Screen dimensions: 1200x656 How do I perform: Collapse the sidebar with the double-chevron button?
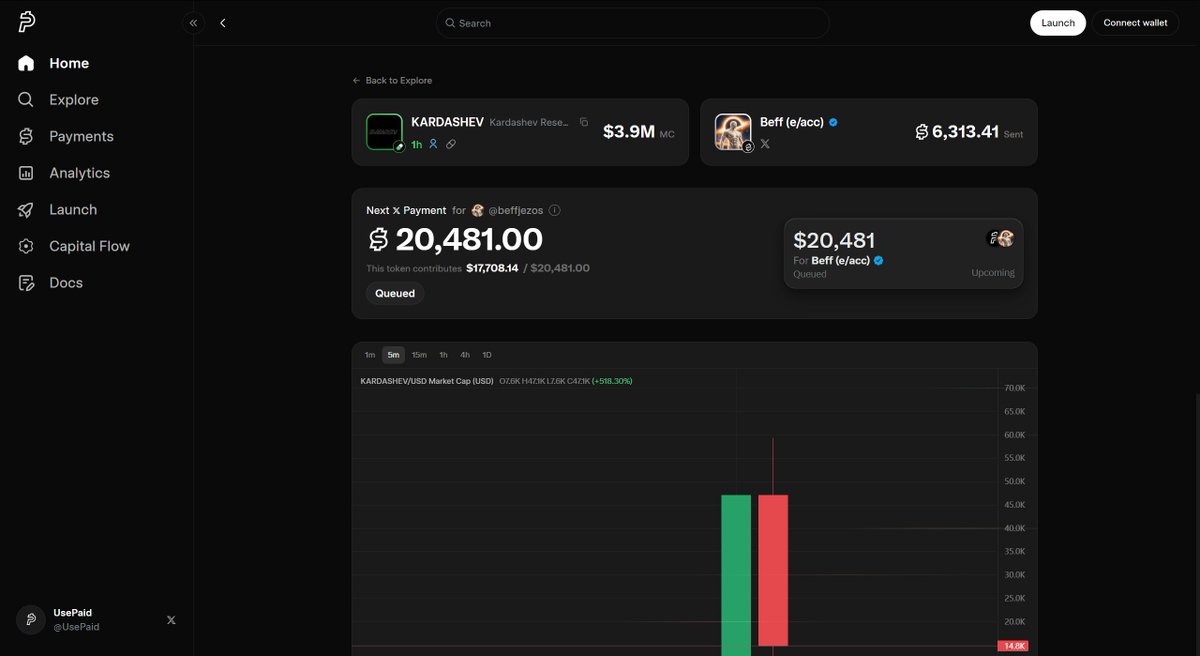[193, 23]
